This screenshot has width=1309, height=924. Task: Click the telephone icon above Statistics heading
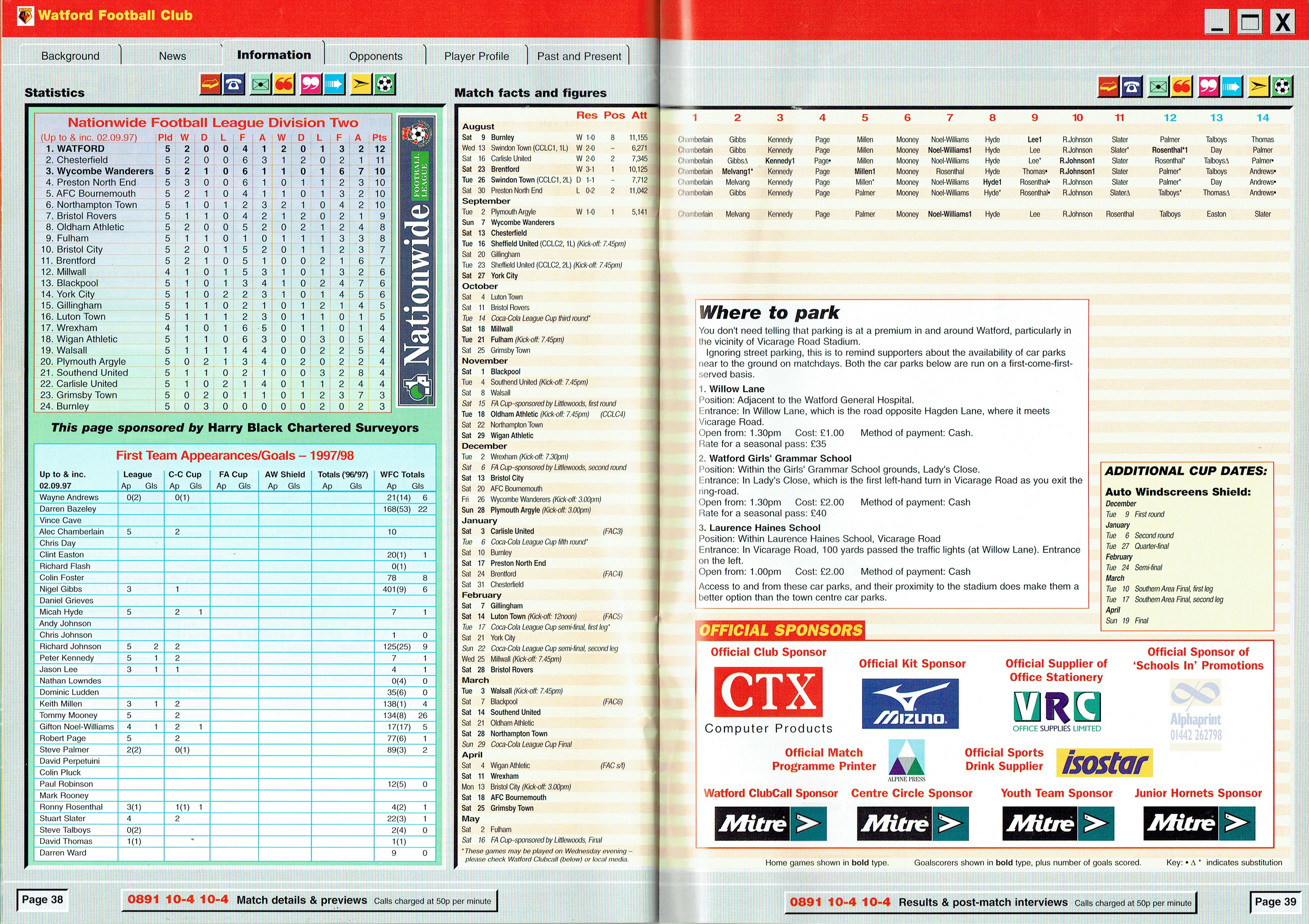tap(234, 84)
